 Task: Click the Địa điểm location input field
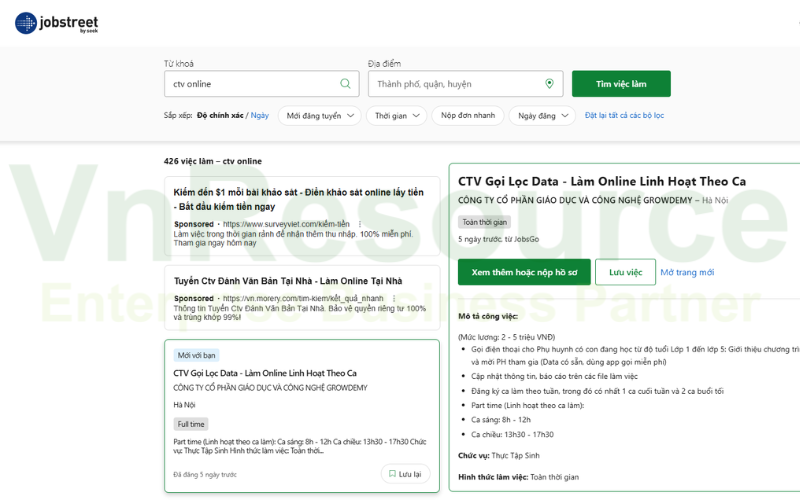click(457, 84)
